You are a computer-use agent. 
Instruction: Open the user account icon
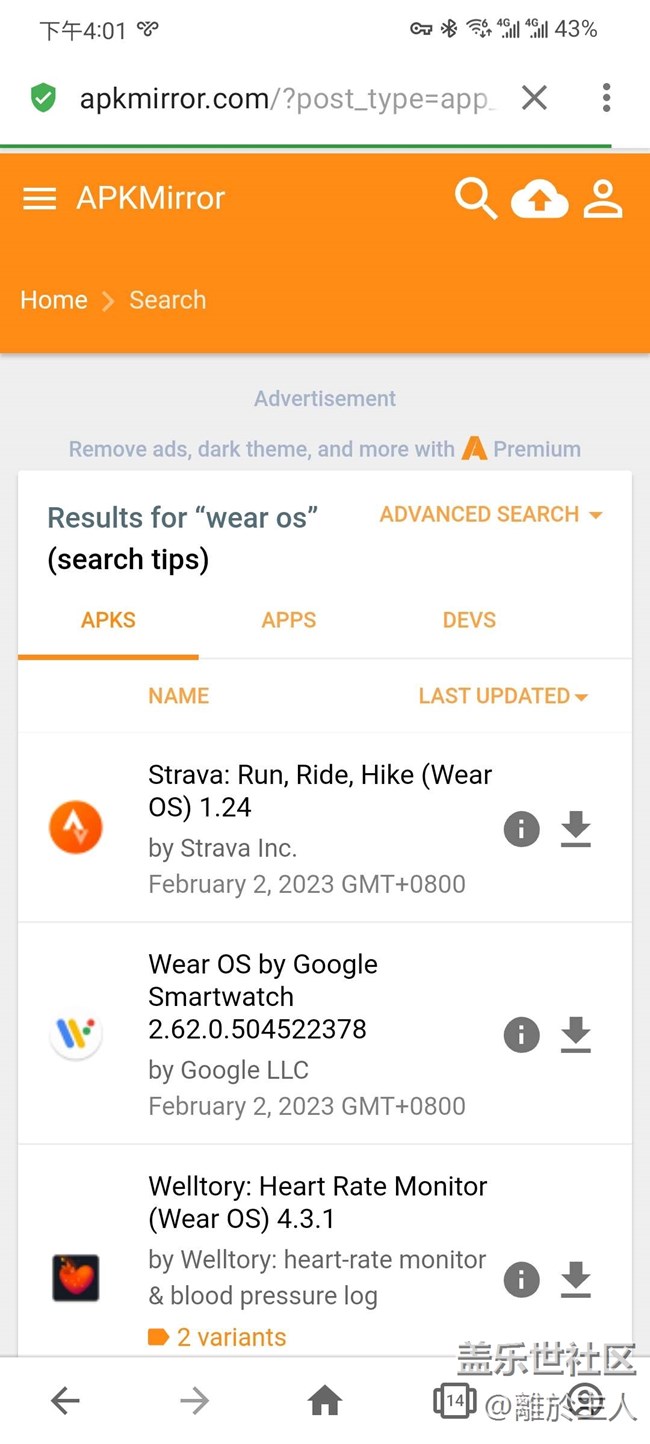click(603, 199)
